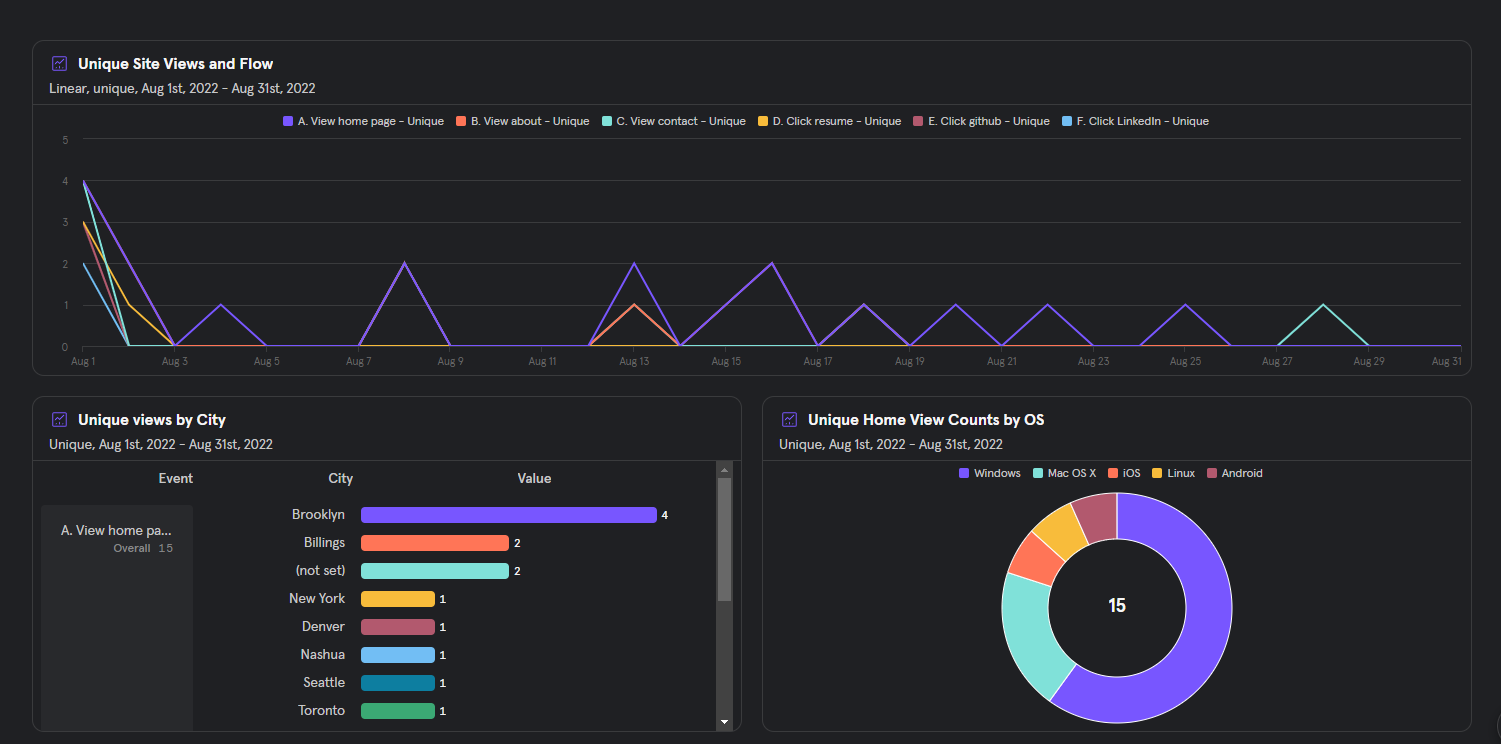
Task: Click the New York city label
Action: [317, 599]
